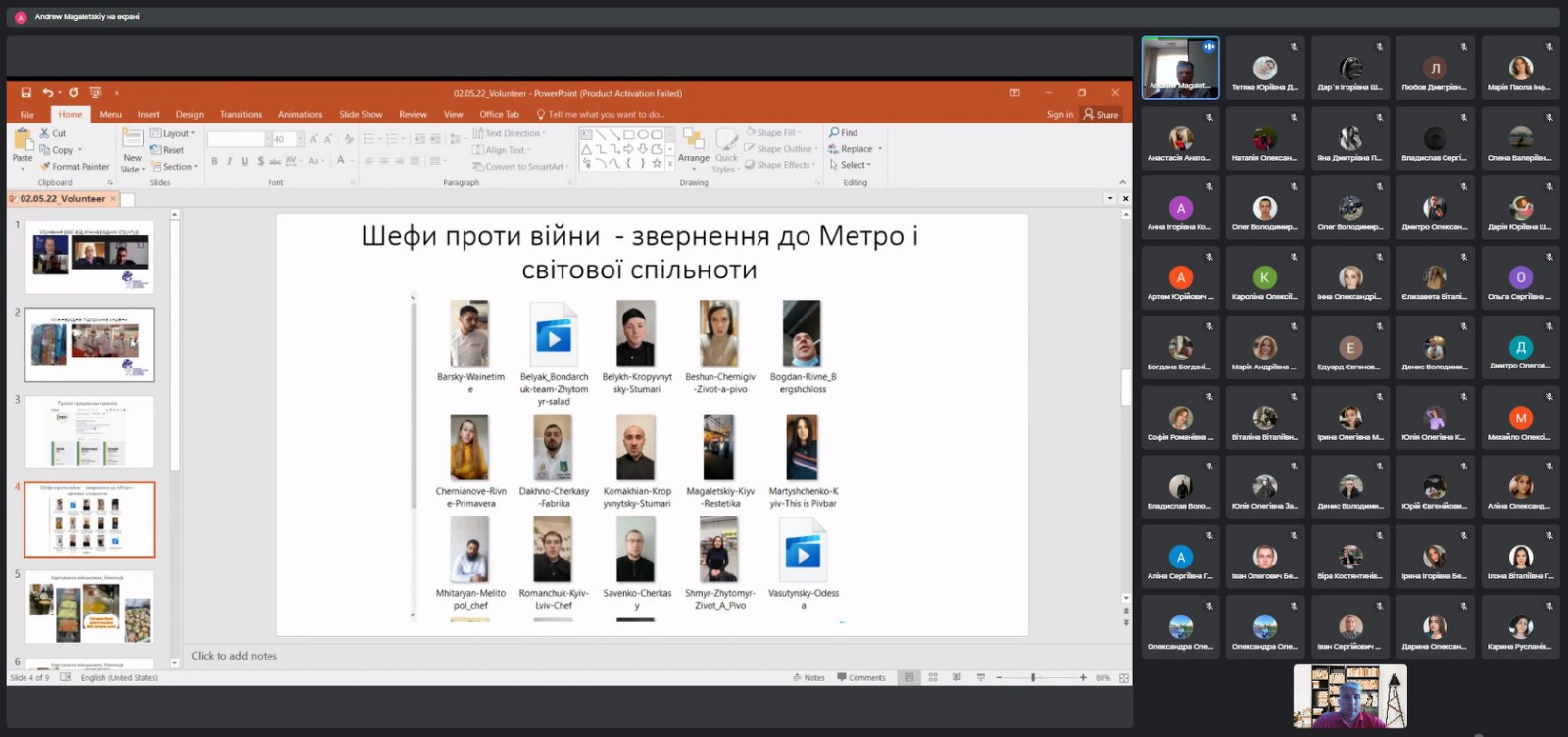Click the Share button
The height and width of the screenshot is (737, 1568).
coord(1102,115)
